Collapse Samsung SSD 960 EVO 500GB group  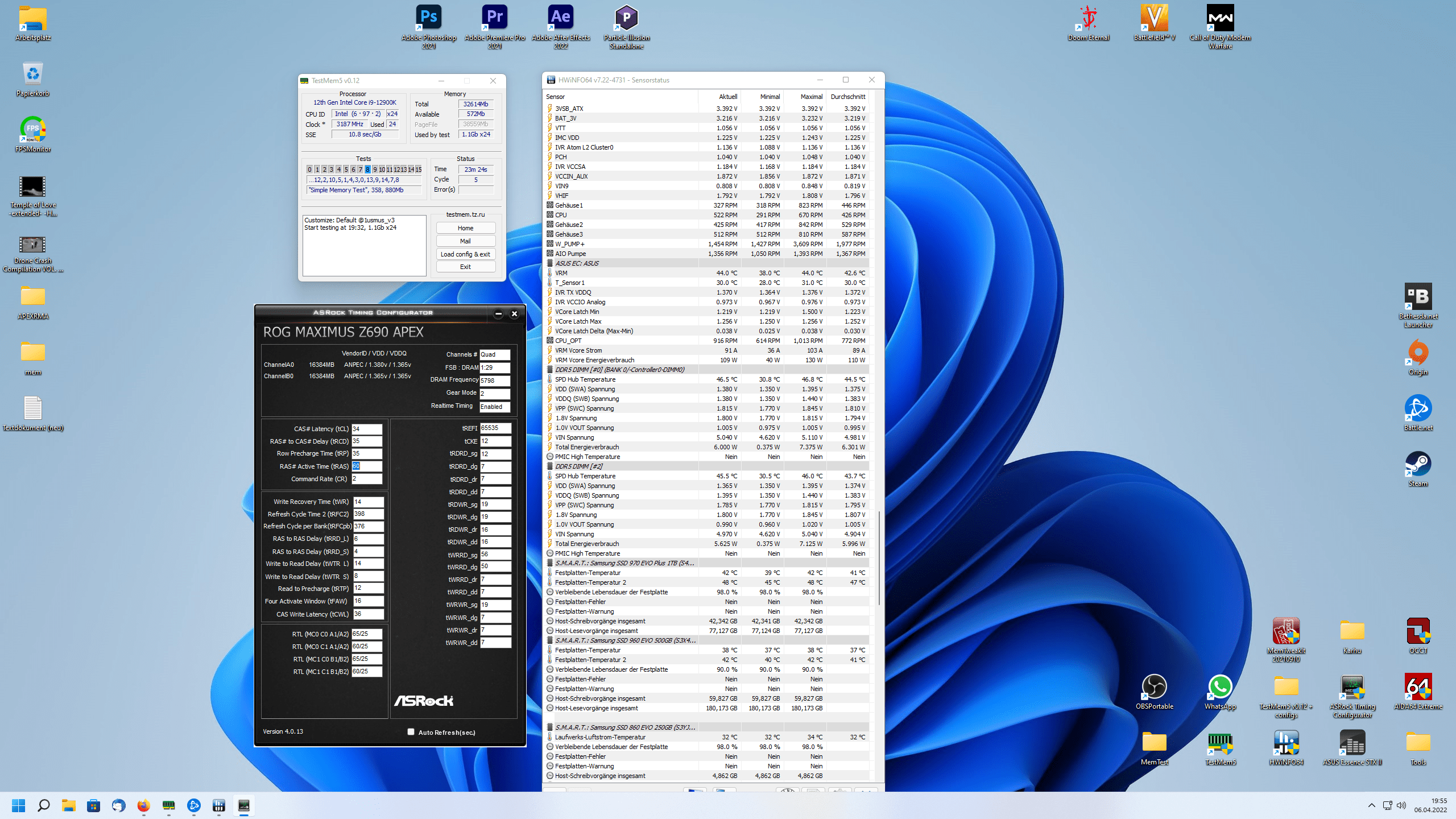(x=550, y=640)
